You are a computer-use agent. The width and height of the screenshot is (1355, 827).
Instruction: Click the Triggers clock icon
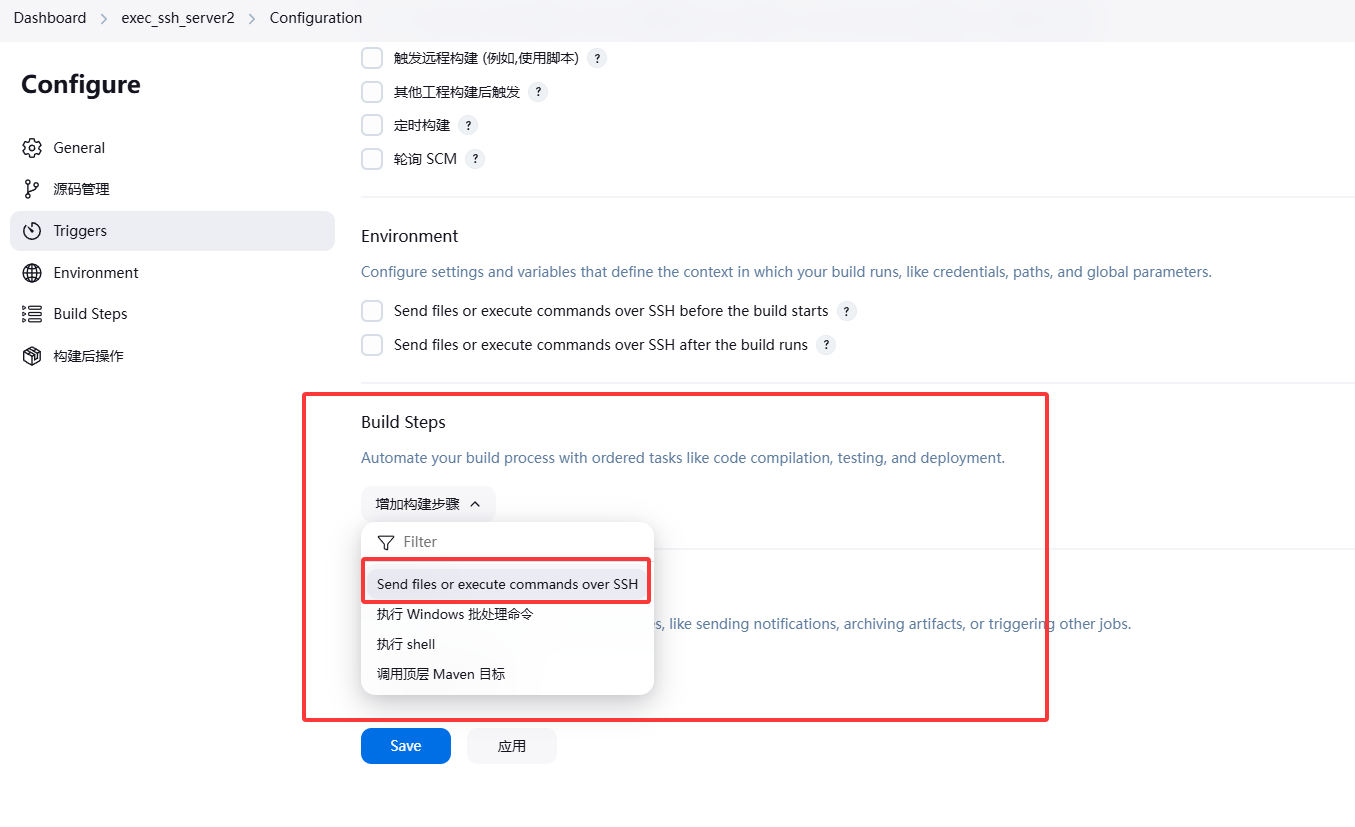click(32, 231)
